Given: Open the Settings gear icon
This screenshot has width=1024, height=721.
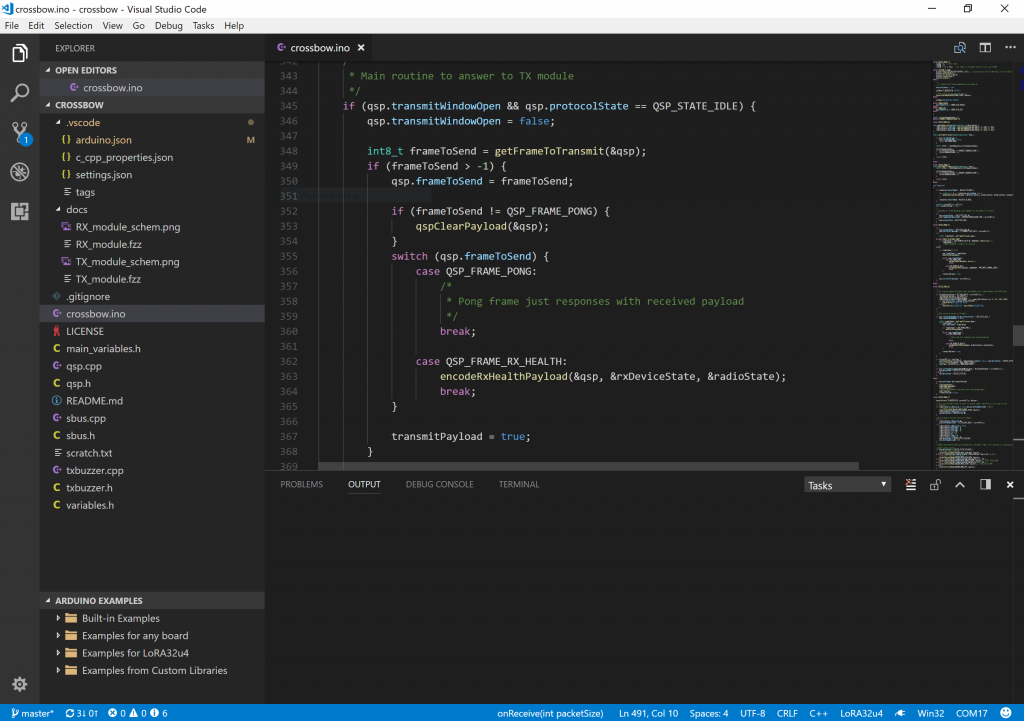Looking at the screenshot, I should 19,684.
